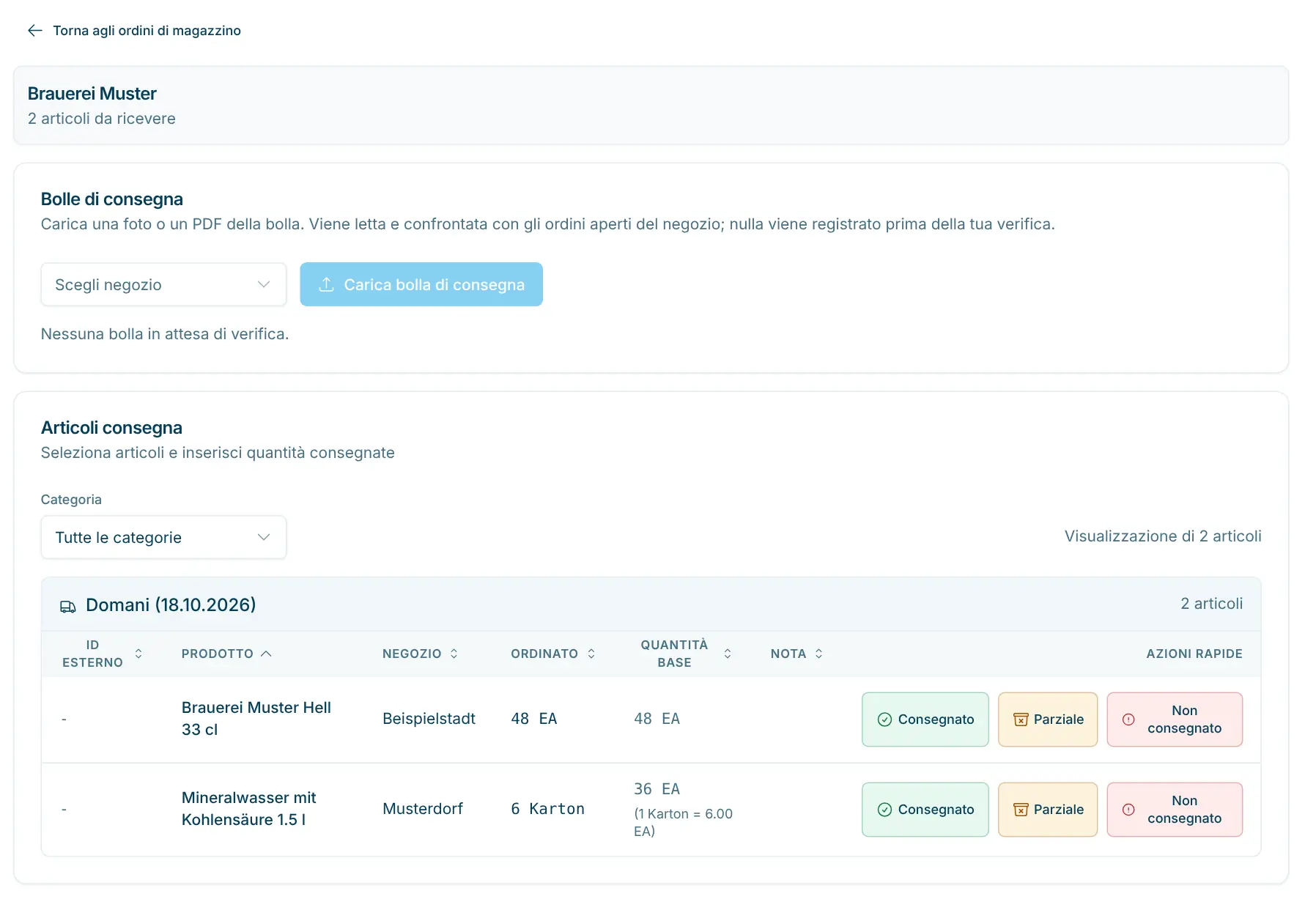Click the upload icon in Carica bolla button

click(x=327, y=284)
